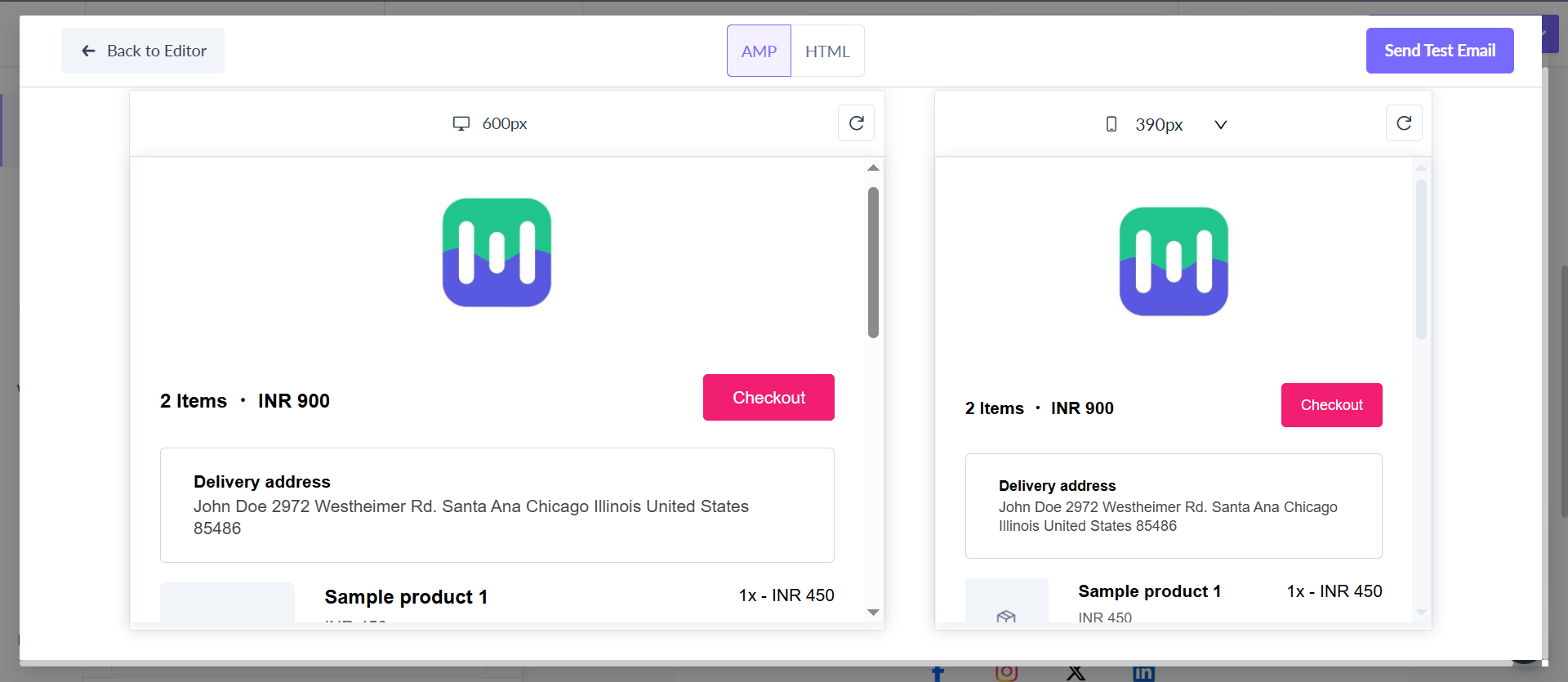This screenshot has height=682, width=1568.
Task: Click '1x - INR 450' in desktop preview
Action: tap(786, 595)
